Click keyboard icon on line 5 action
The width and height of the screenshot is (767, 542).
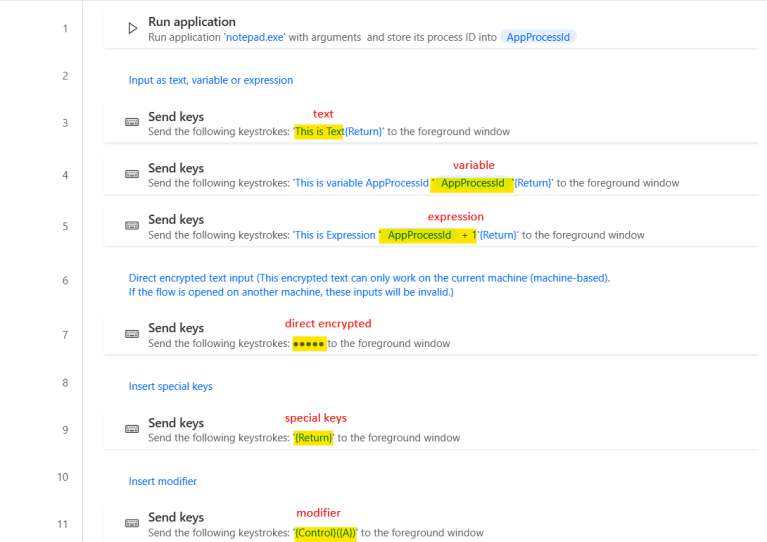pos(132,226)
